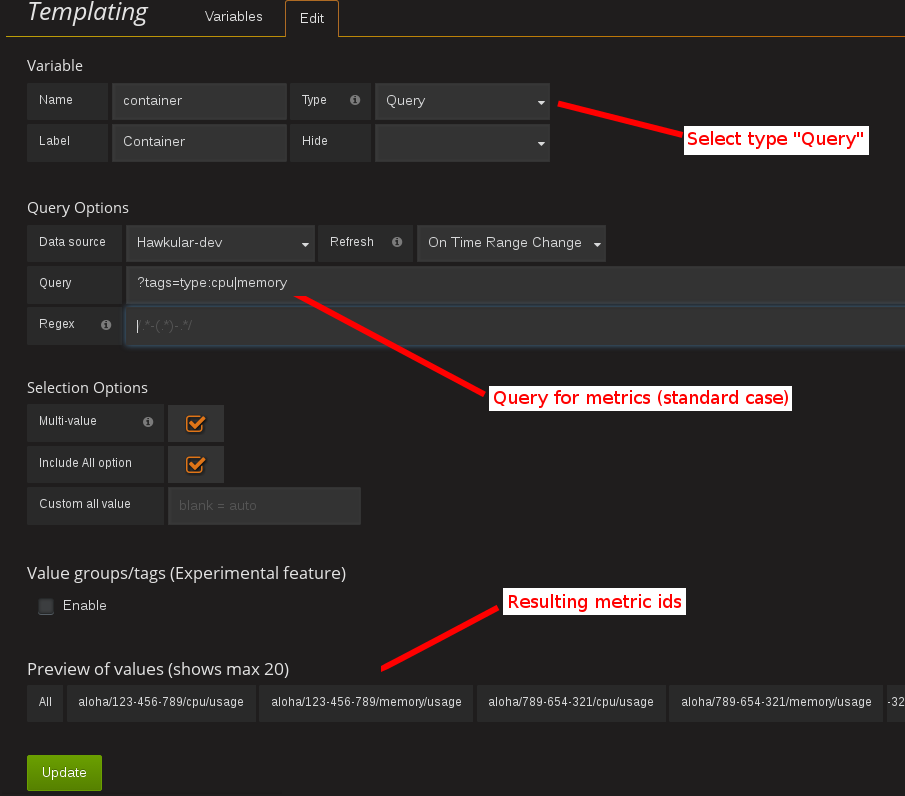Click the Query Options heading
The height and width of the screenshot is (796, 905).
[x=78, y=208]
